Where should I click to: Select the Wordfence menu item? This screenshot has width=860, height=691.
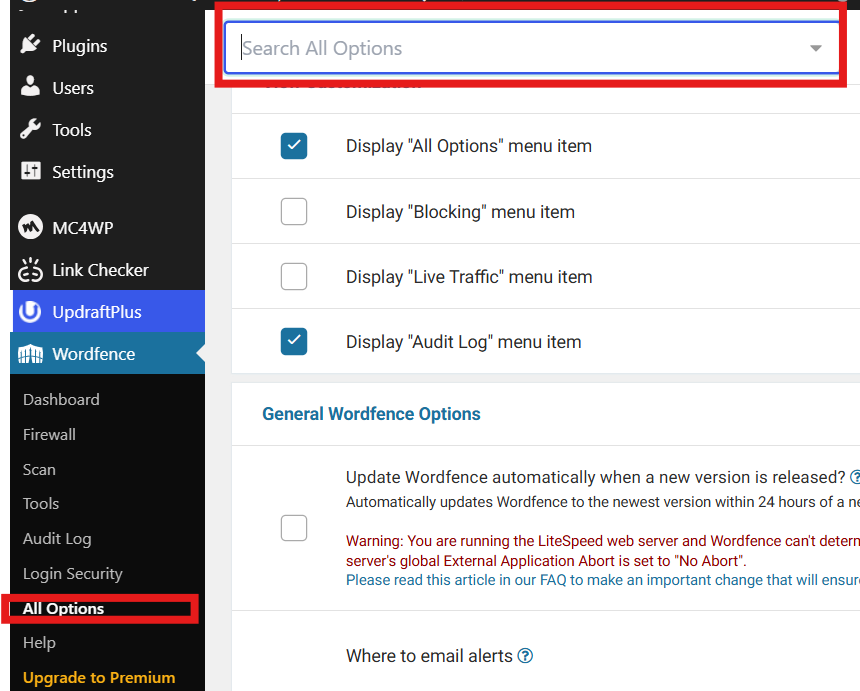[x=108, y=354]
